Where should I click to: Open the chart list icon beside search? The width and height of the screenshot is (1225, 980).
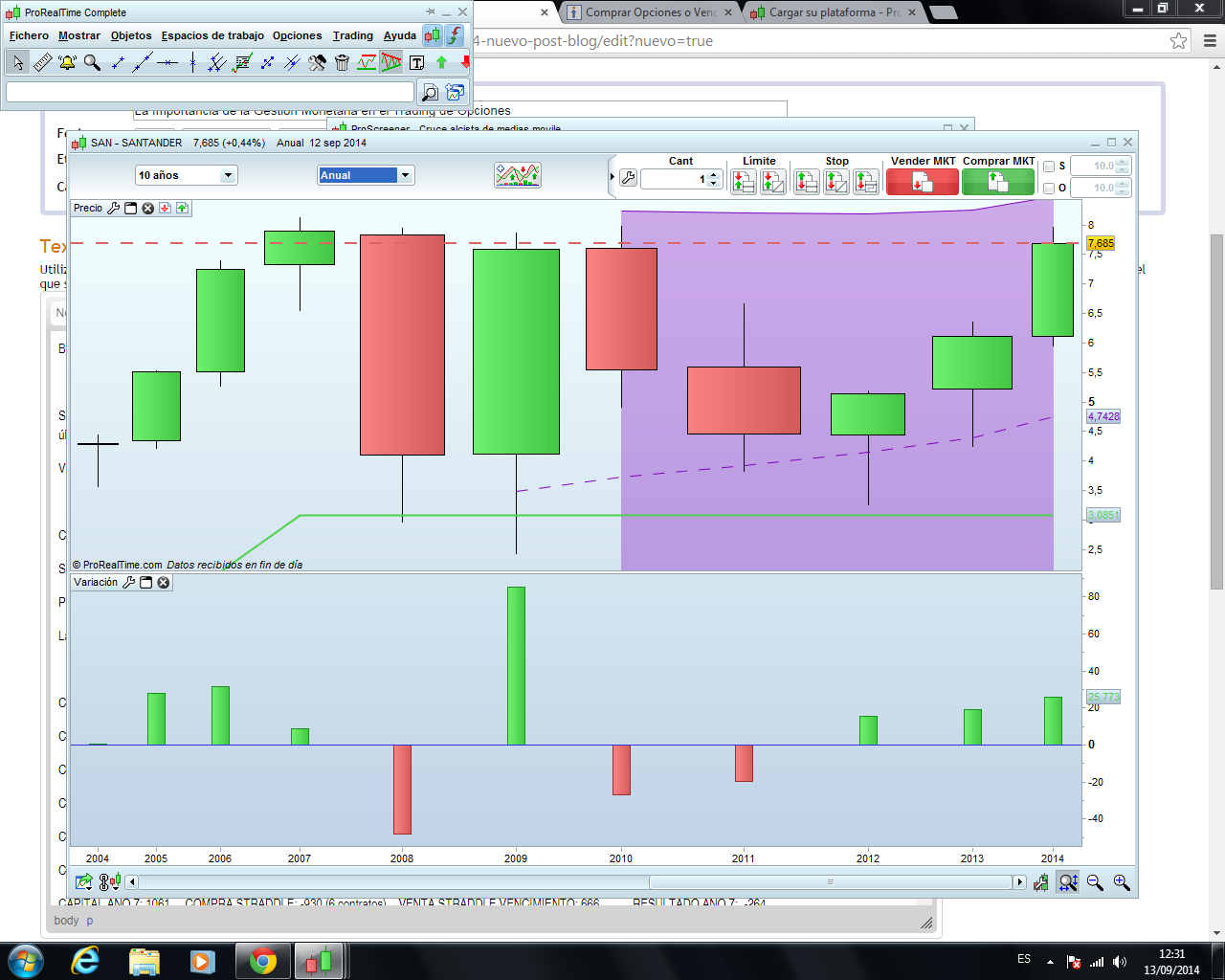[455, 92]
